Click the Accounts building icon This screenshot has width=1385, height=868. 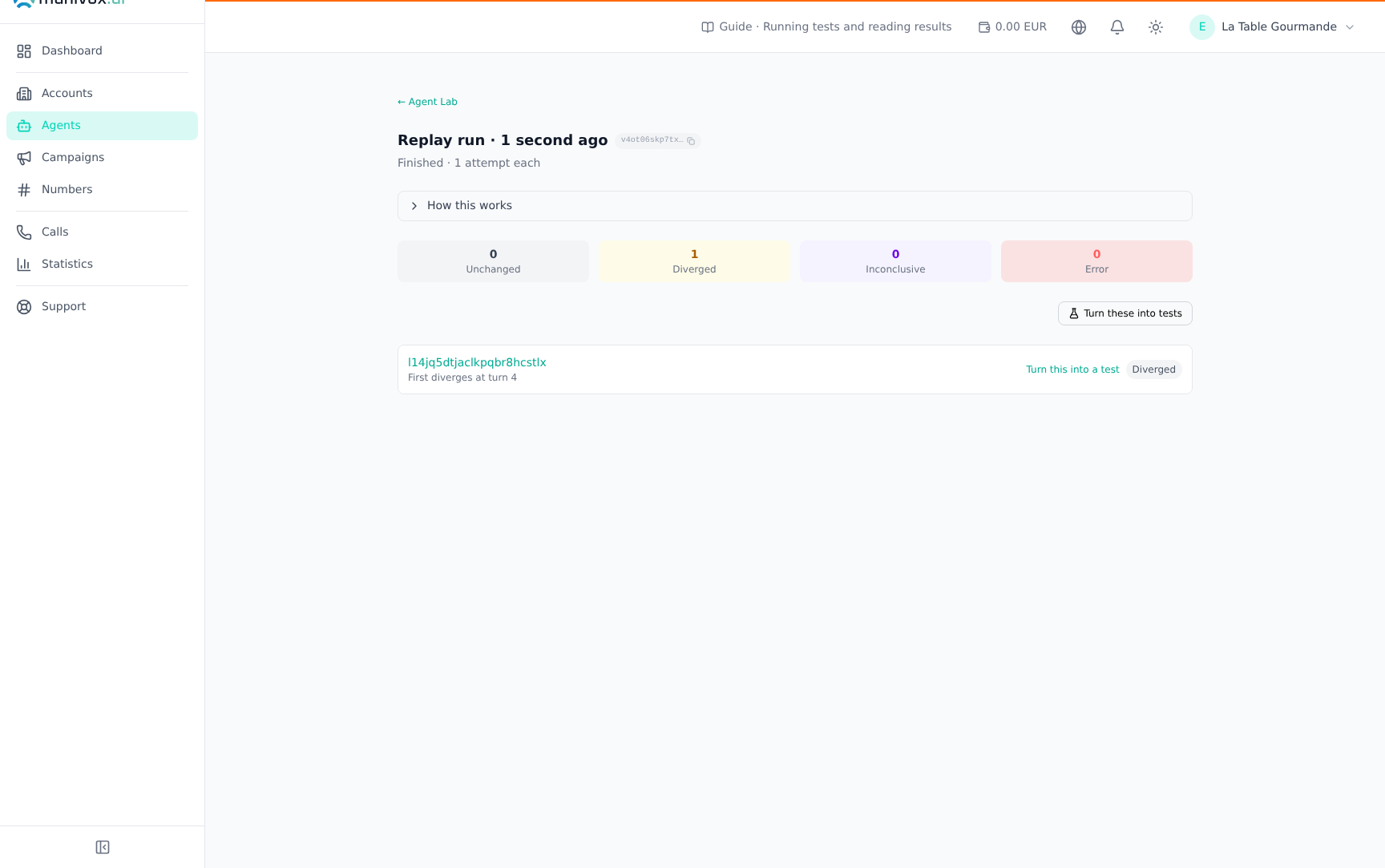(x=24, y=94)
